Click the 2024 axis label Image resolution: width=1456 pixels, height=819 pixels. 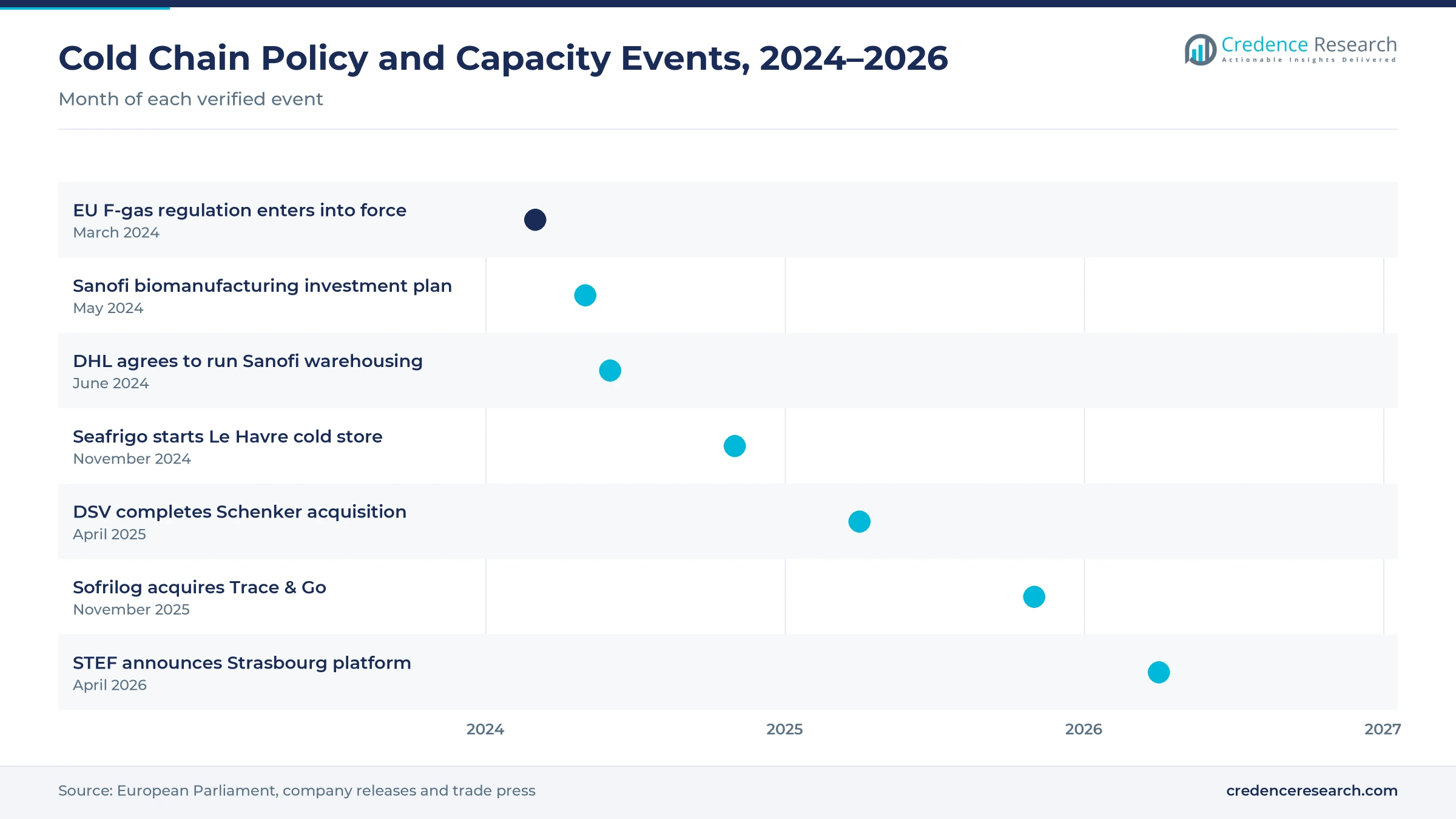click(485, 729)
